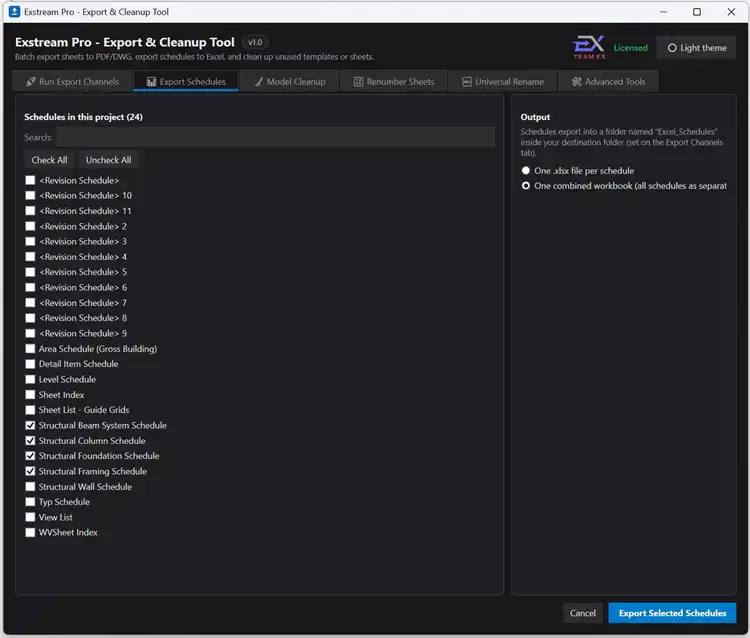Select <Revision Schedule> 8 checkbox
The image size is (750, 638).
pos(30,318)
